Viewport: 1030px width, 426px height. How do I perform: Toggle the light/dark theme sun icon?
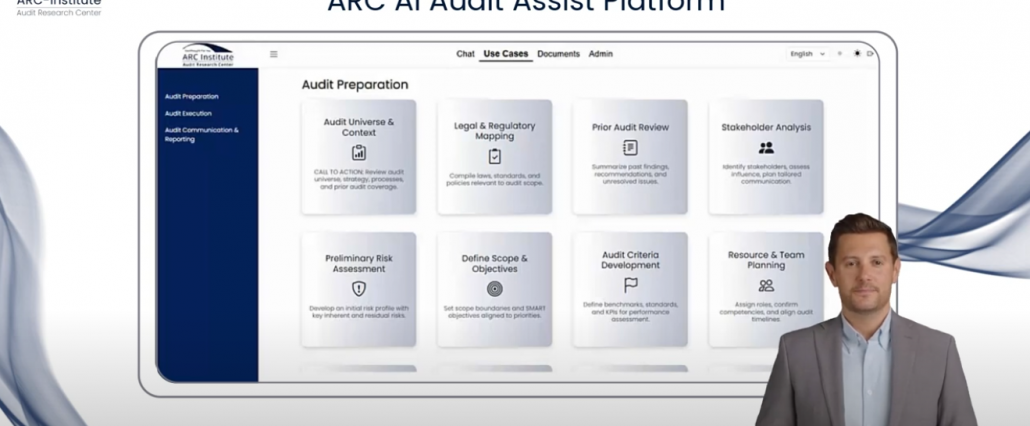pyautogui.click(x=857, y=54)
